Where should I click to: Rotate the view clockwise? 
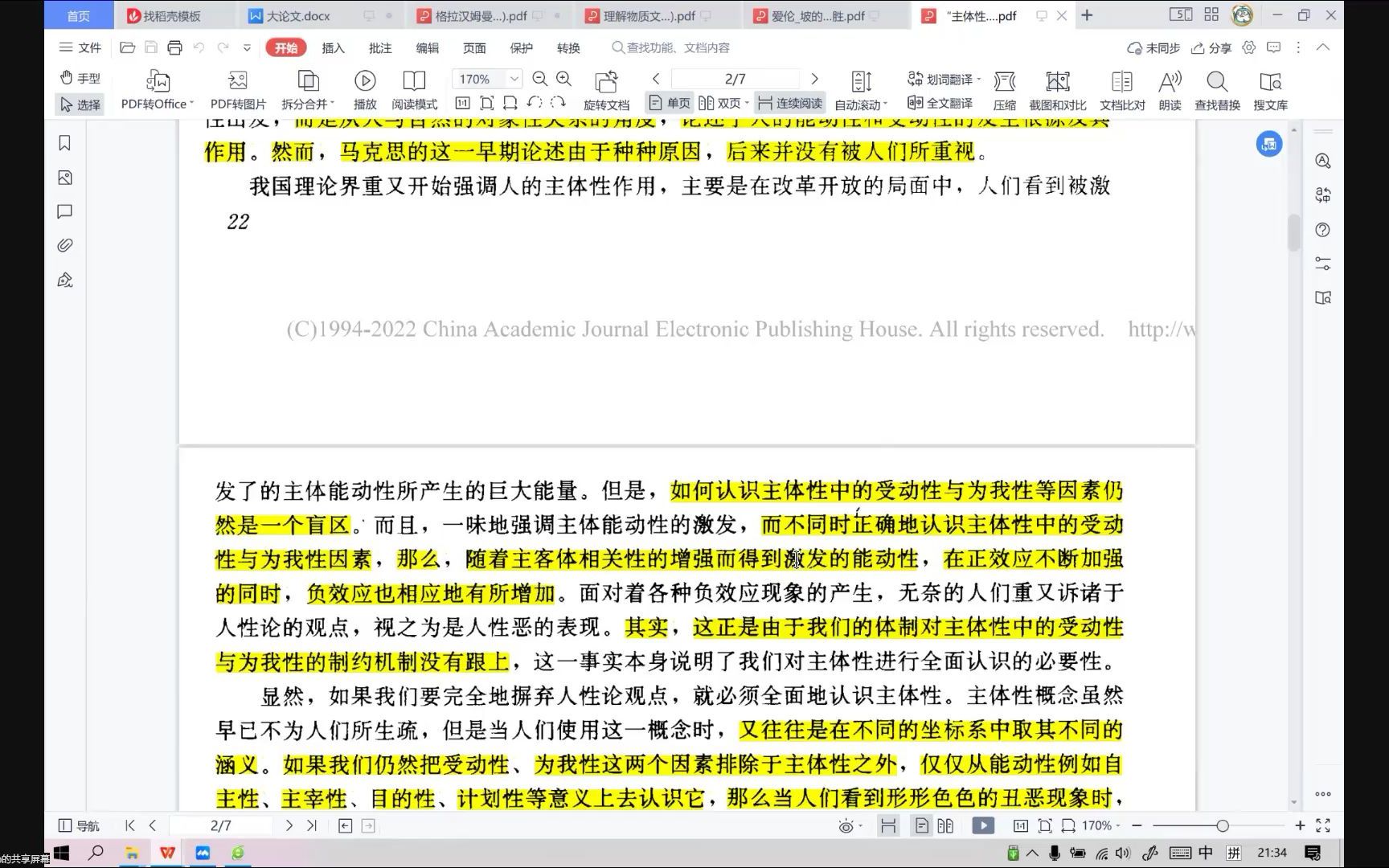558,103
